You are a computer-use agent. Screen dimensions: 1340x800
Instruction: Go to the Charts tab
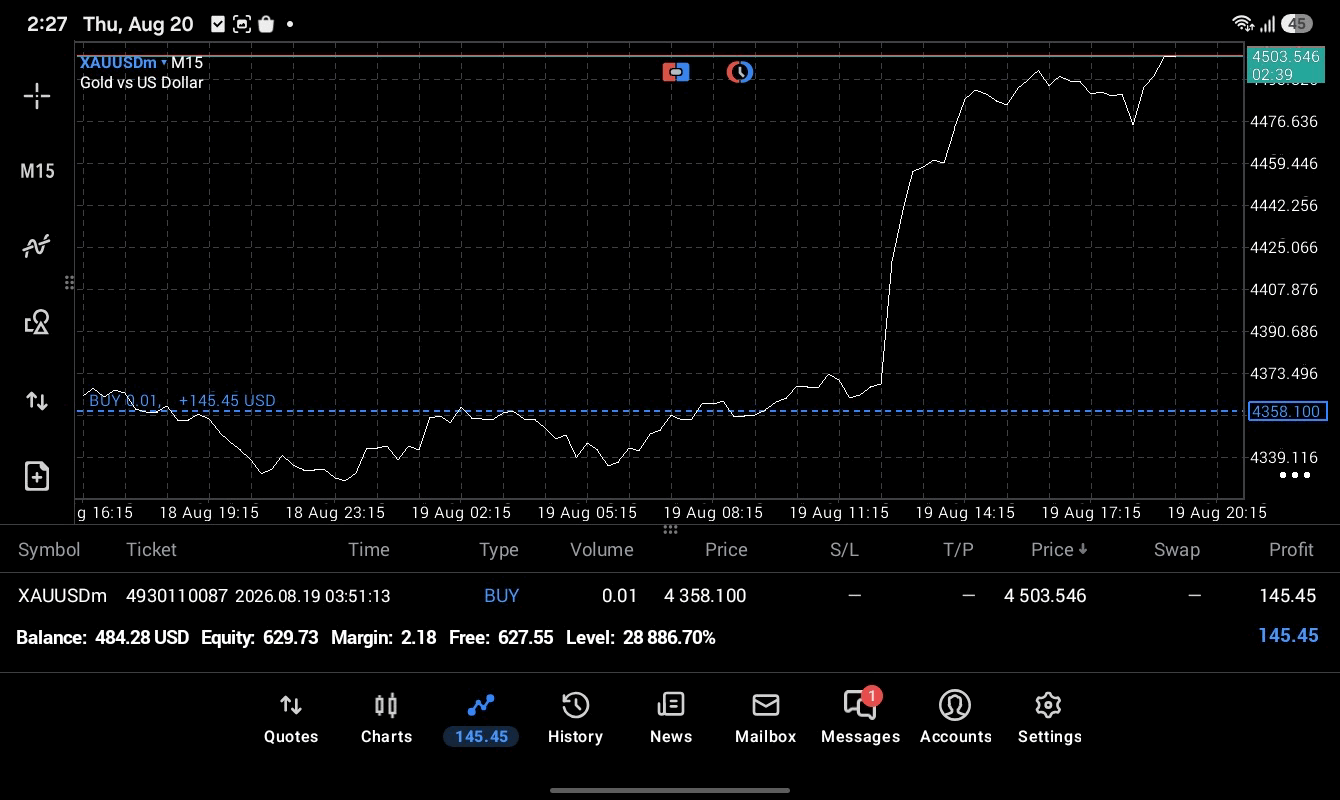click(386, 719)
